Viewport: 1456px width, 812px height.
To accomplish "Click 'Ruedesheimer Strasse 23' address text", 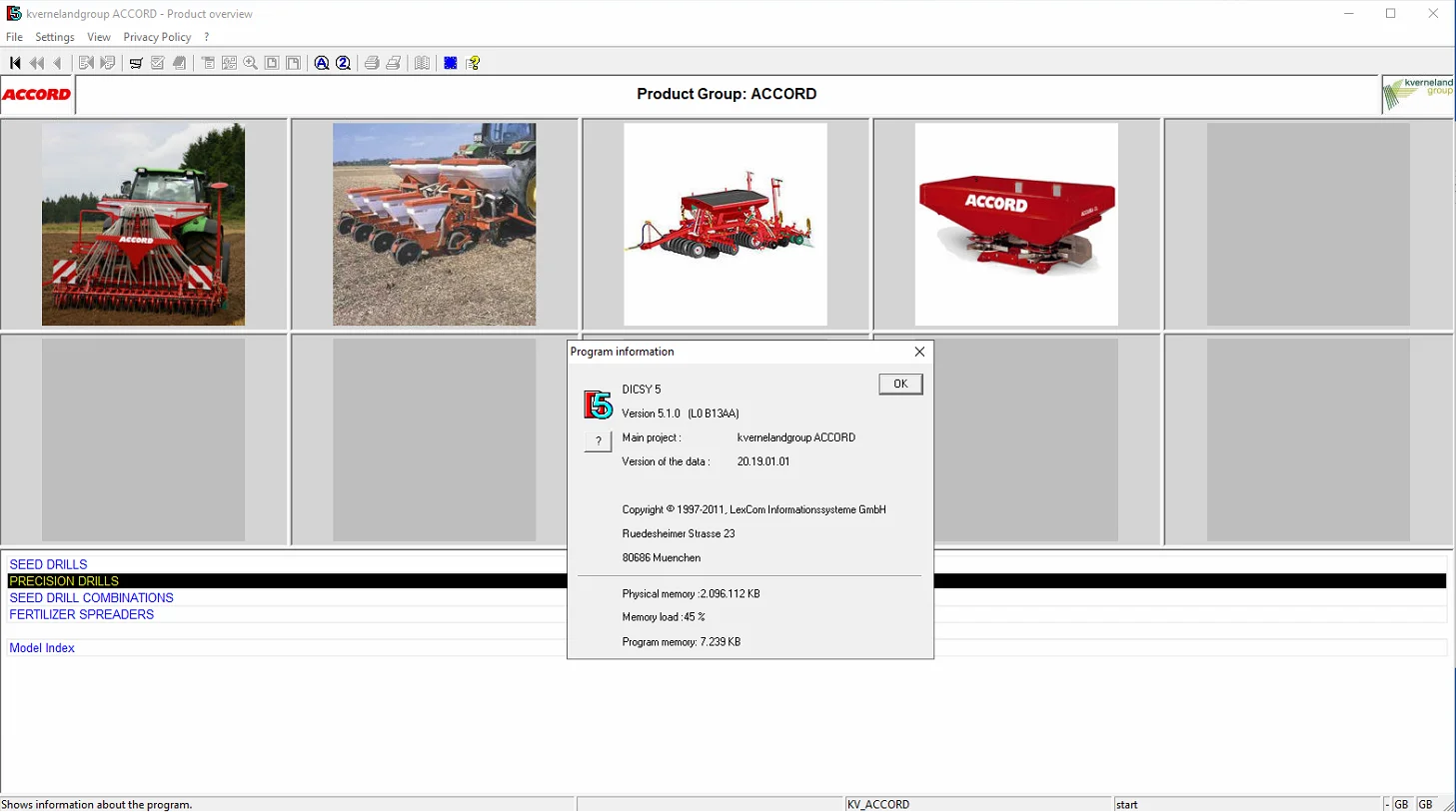I will tap(679, 533).
